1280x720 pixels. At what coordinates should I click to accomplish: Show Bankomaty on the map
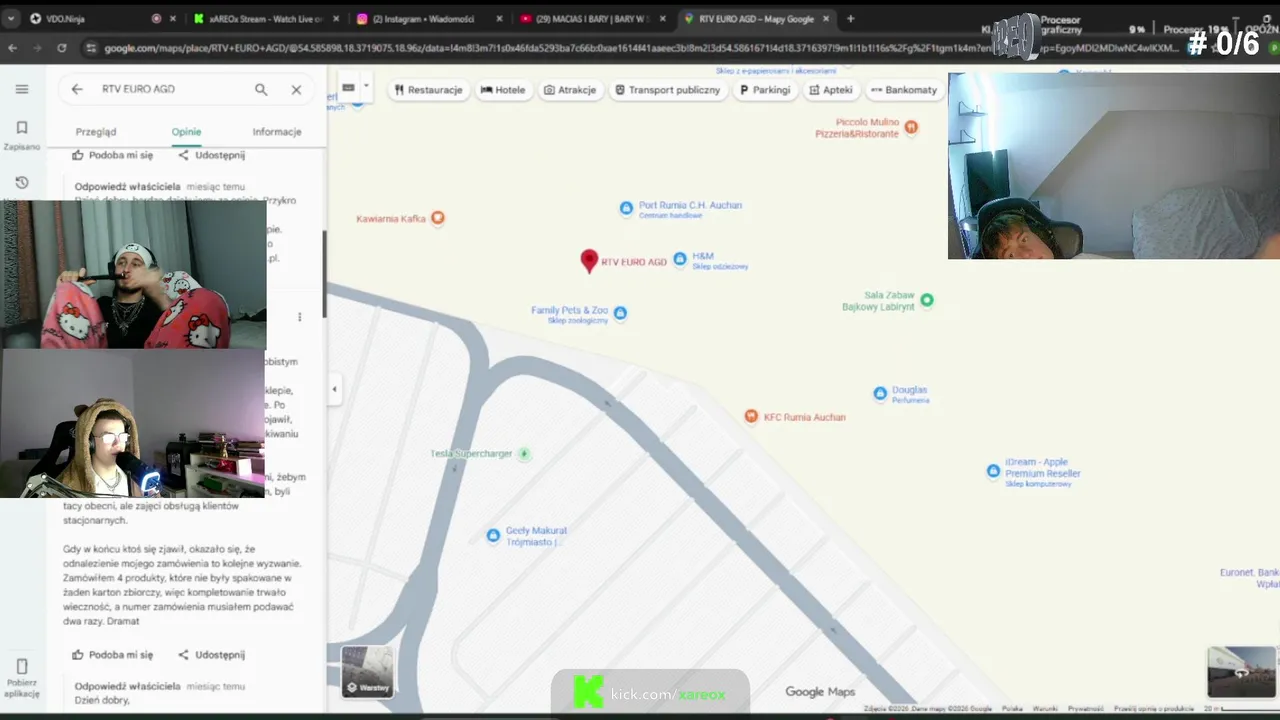(x=904, y=90)
